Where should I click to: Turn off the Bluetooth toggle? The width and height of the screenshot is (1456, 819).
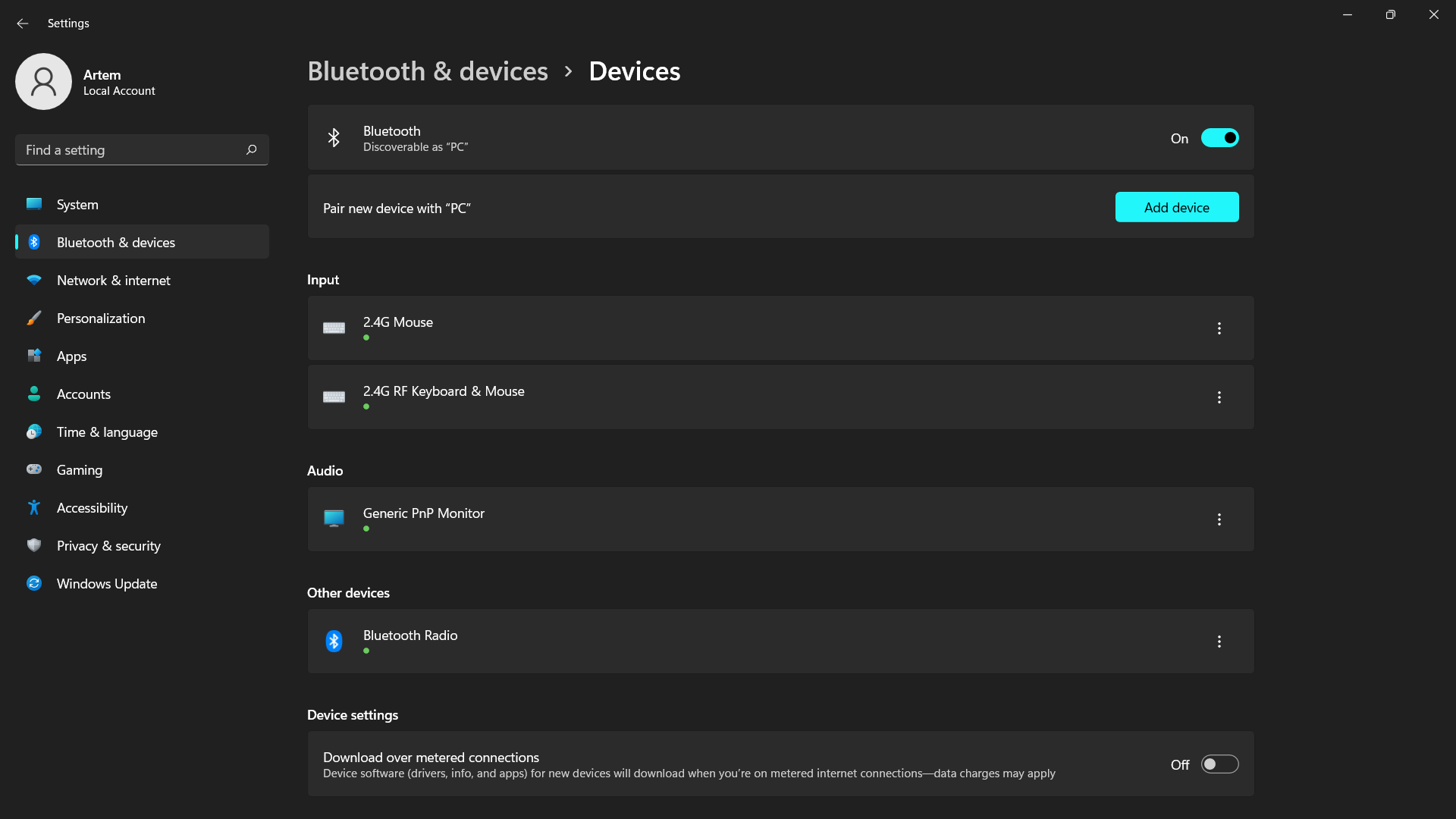[1219, 138]
